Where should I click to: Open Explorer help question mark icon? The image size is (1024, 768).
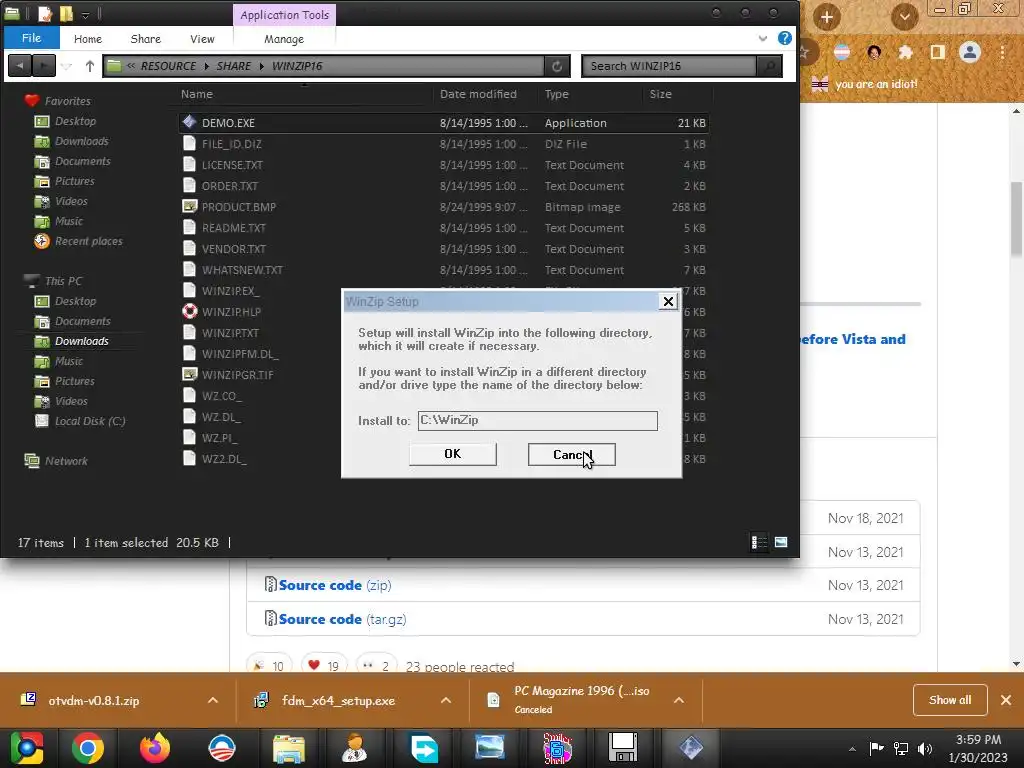click(x=784, y=38)
